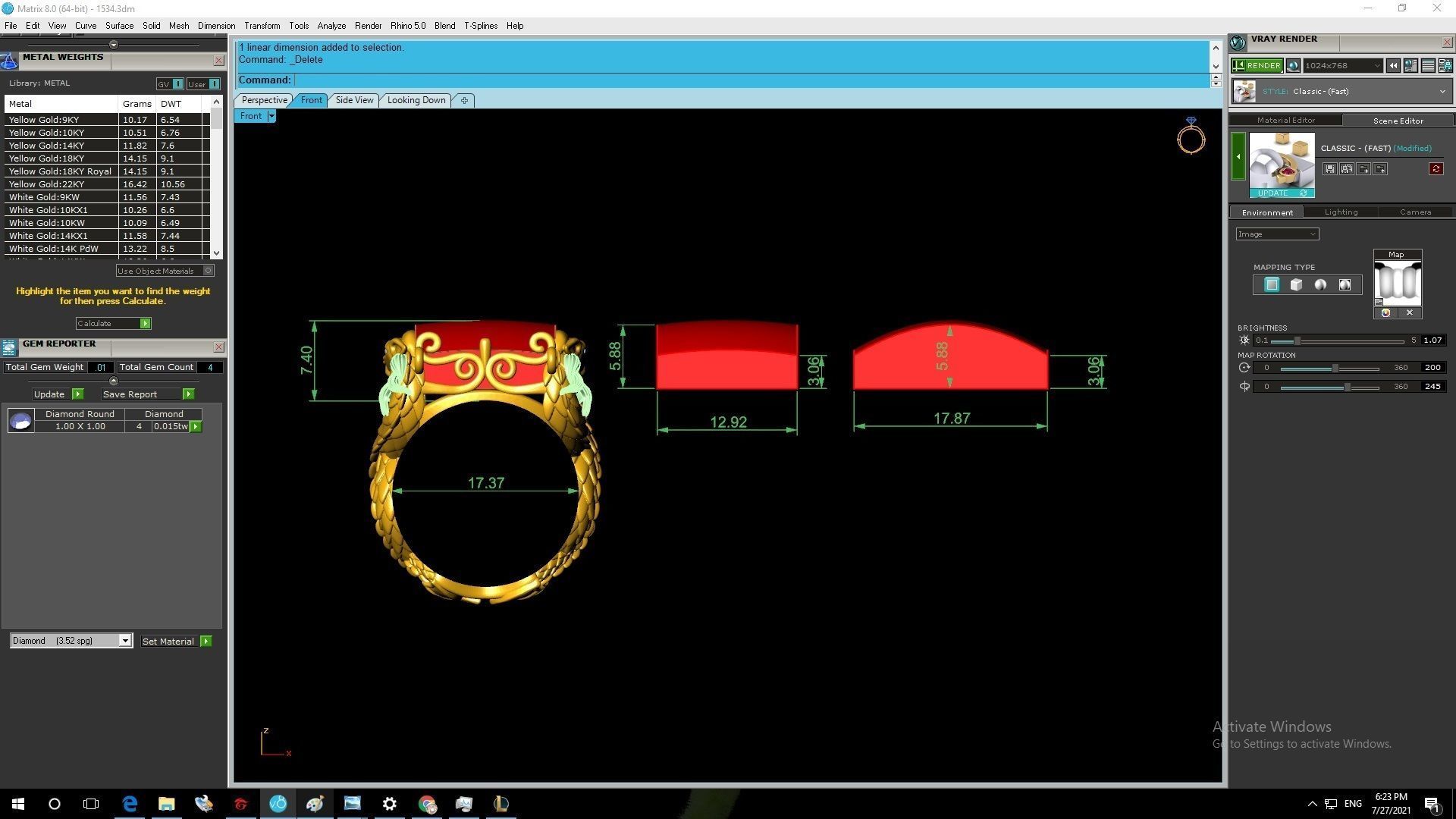Toggle Use Object Materials
Viewport: 1456px width, 819px height.
[165, 271]
